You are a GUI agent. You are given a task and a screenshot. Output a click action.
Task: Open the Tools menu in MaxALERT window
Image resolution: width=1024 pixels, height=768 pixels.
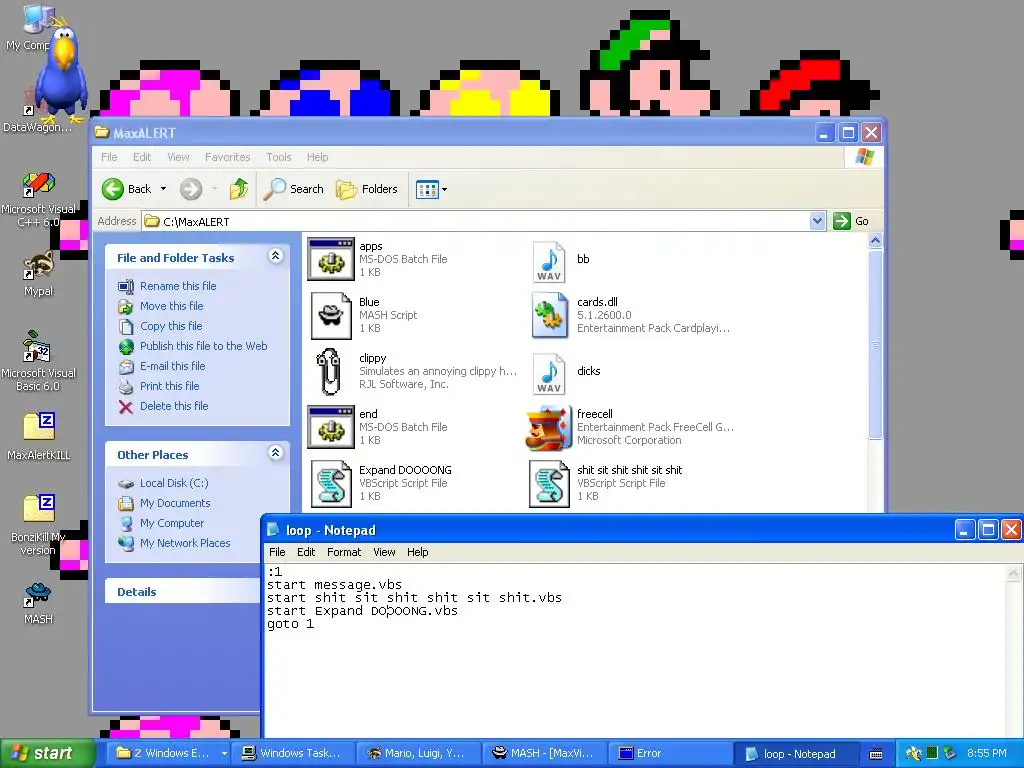(279, 157)
